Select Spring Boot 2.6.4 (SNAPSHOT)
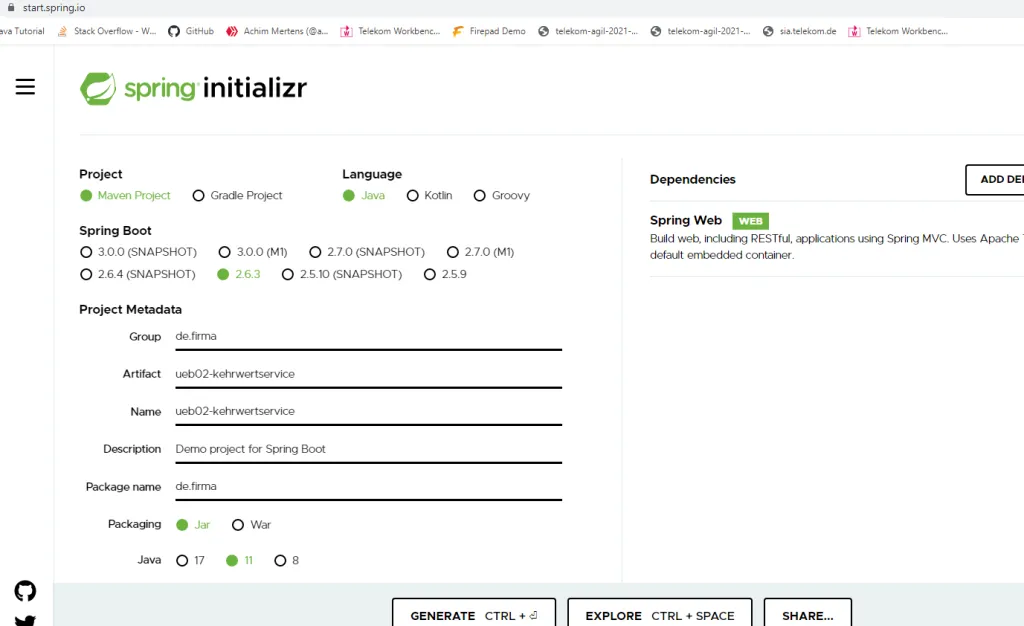This screenshot has height=626, width=1024. (x=137, y=274)
